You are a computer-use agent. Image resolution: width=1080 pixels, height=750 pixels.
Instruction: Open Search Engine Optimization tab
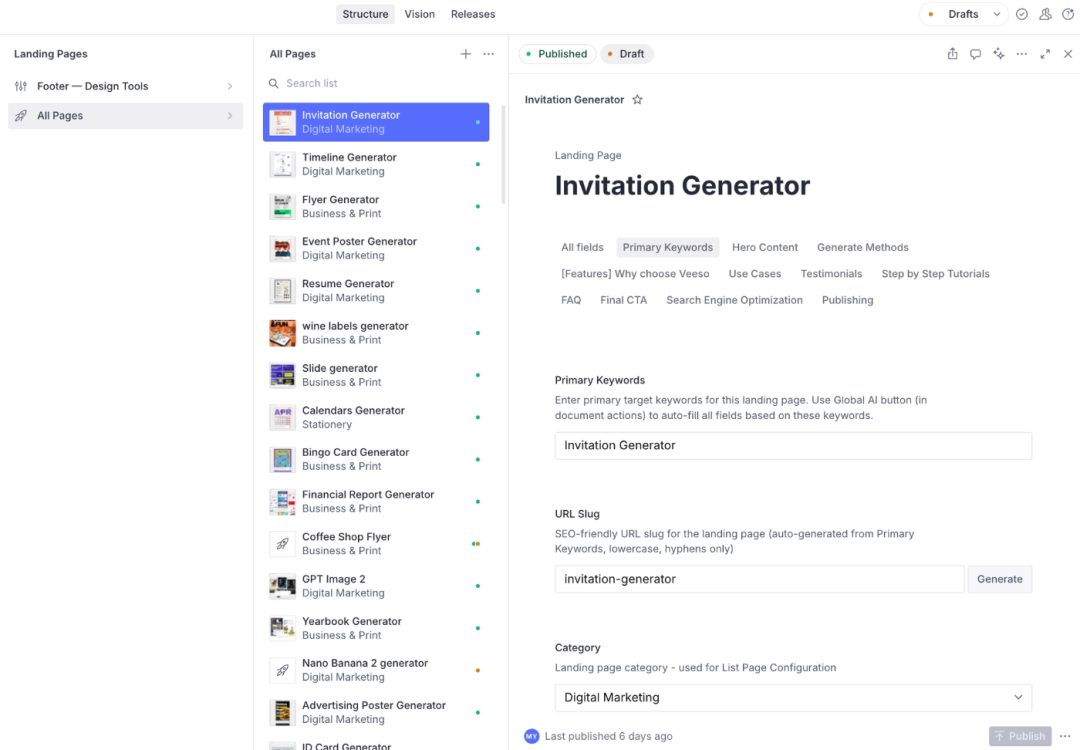coord(734,300)
